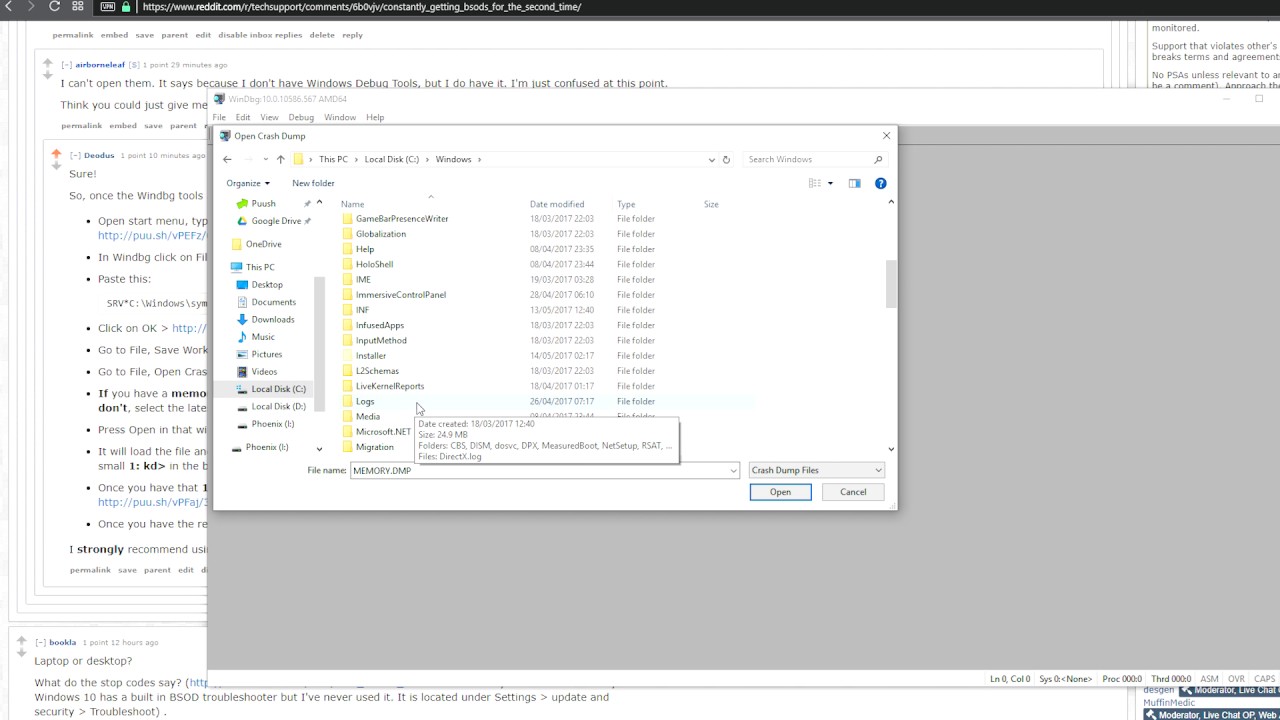The image size is (1280, 720).
Task: Open WinDbg Window menu
Action: pyautogui.click(x=340, y=117)
